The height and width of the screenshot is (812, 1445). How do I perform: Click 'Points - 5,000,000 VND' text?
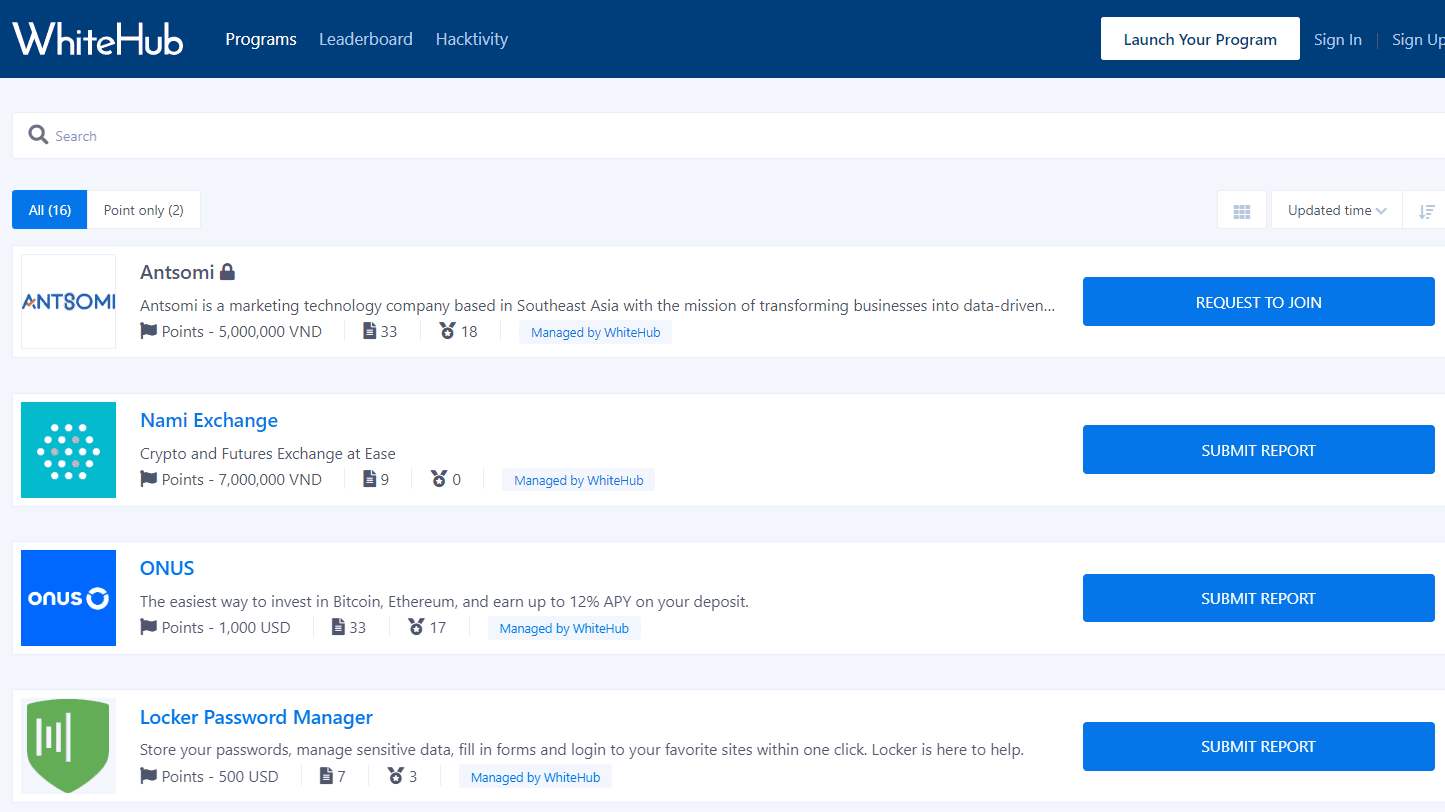(x=242, y=331)
